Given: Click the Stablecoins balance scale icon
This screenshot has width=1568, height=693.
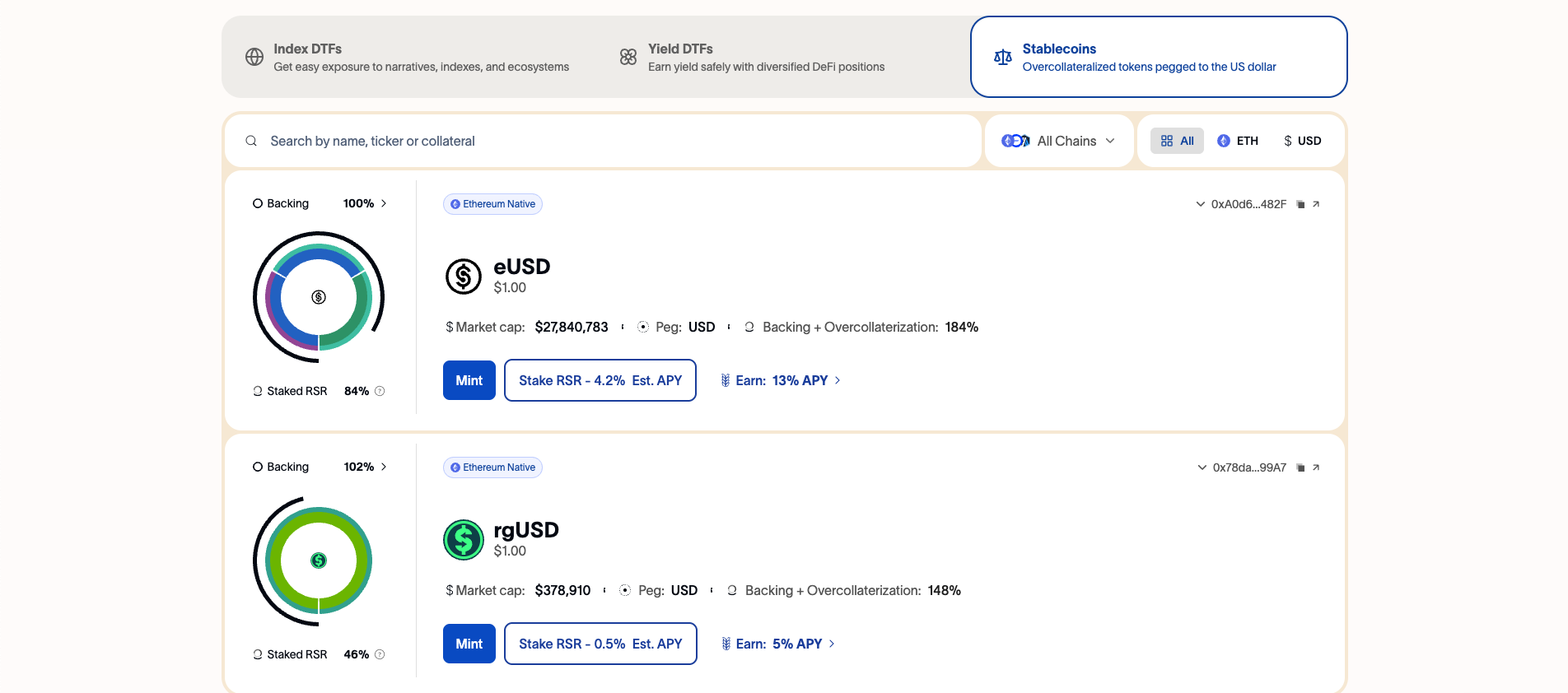Looking at the screenshot, I should pyautogui.click(x=1002, y=57).
